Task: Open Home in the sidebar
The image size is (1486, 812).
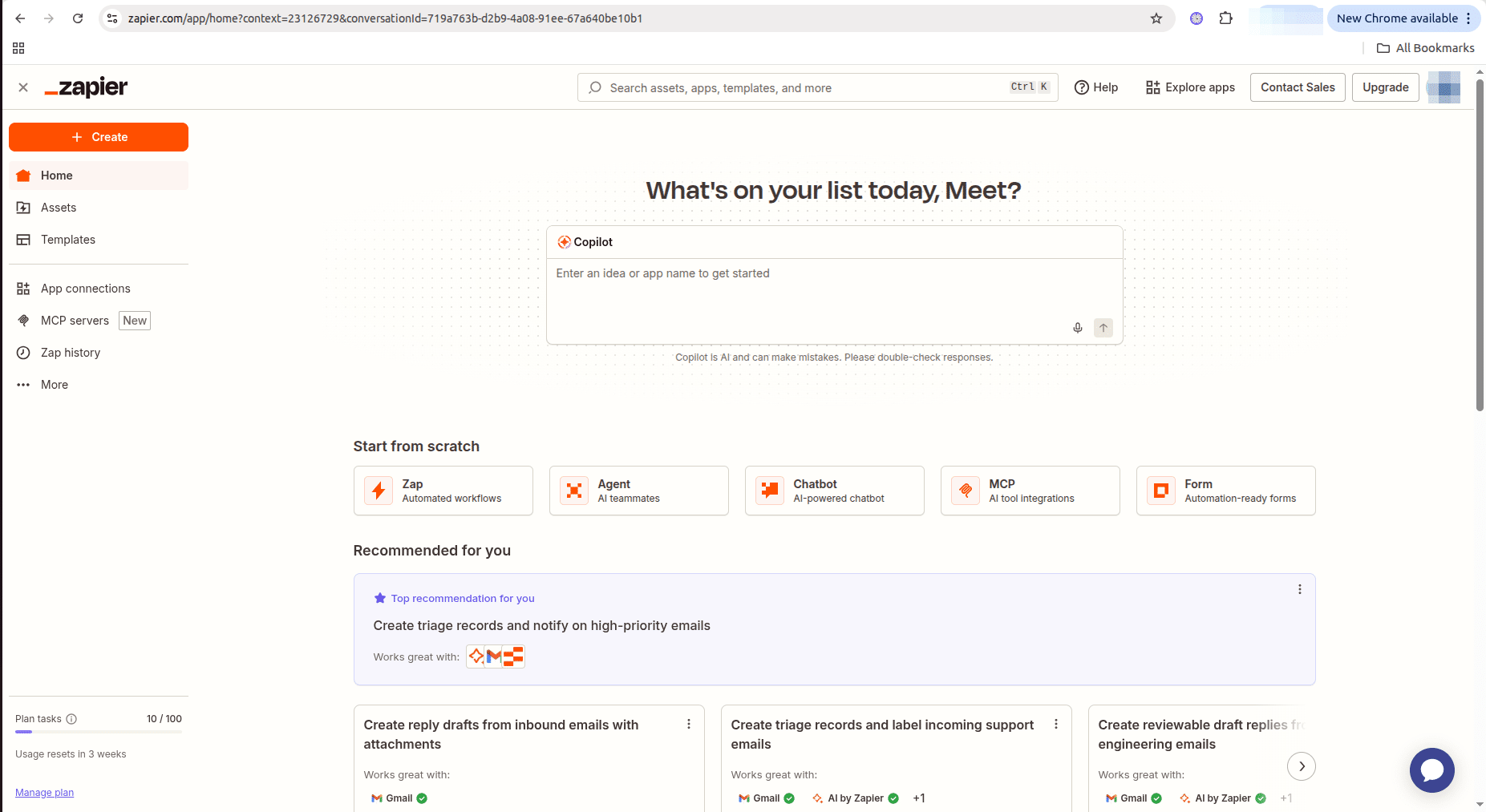Action: point(99,176)
